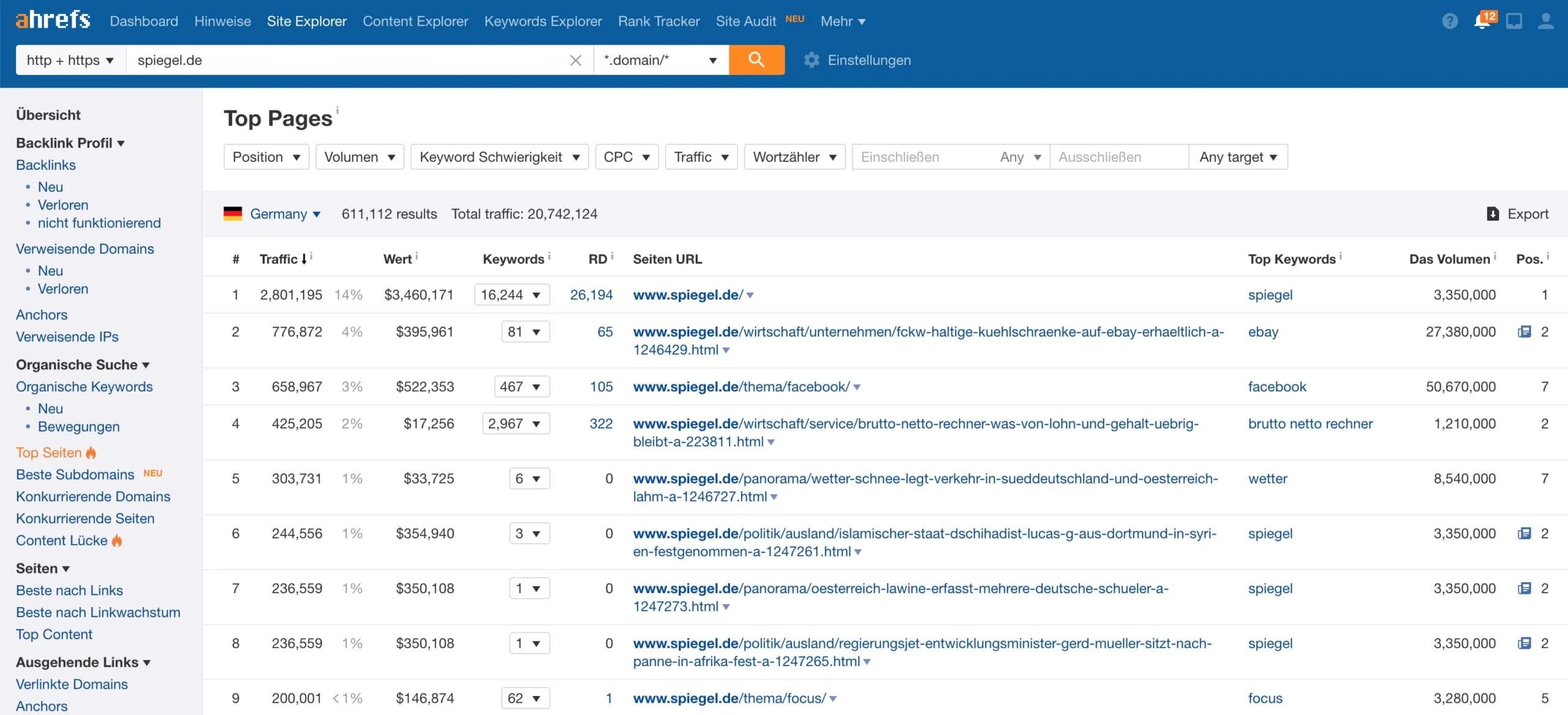Screen dimensions: 1568x715
Task: Select Top Seiten in the sidebar
Action: (x=49, y=452)
